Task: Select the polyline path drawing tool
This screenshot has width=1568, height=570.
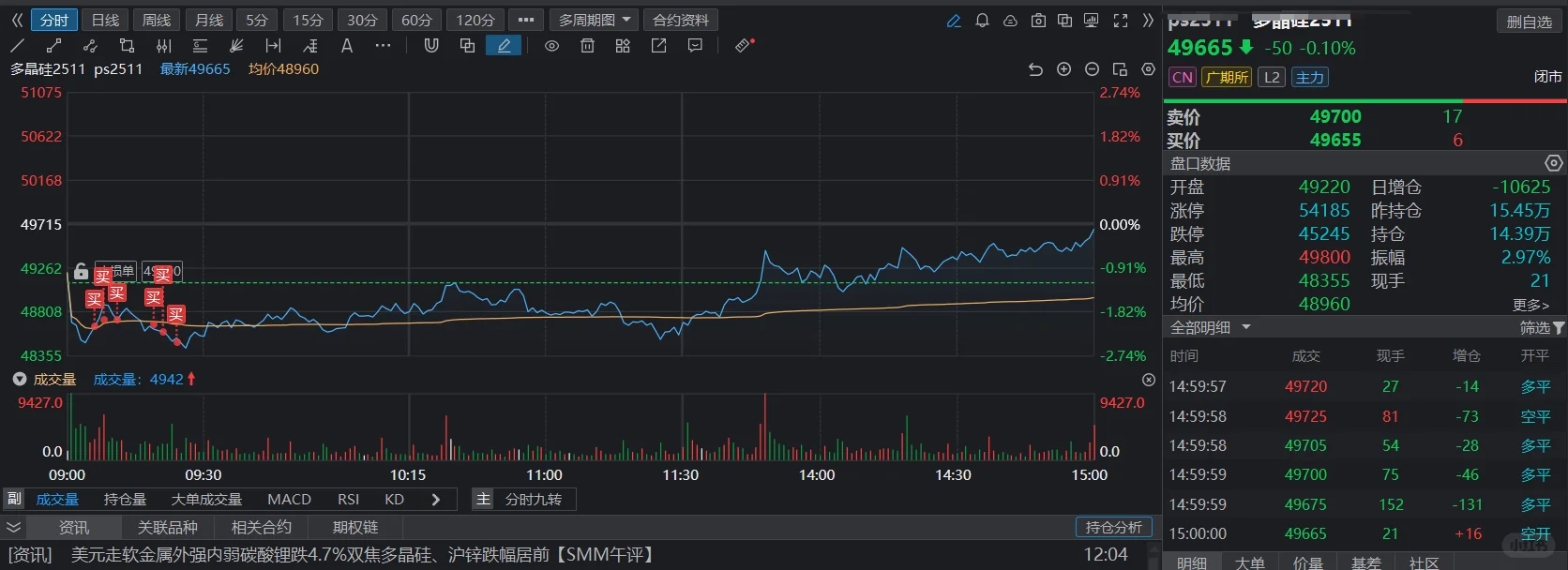Action: click(90, 45)
